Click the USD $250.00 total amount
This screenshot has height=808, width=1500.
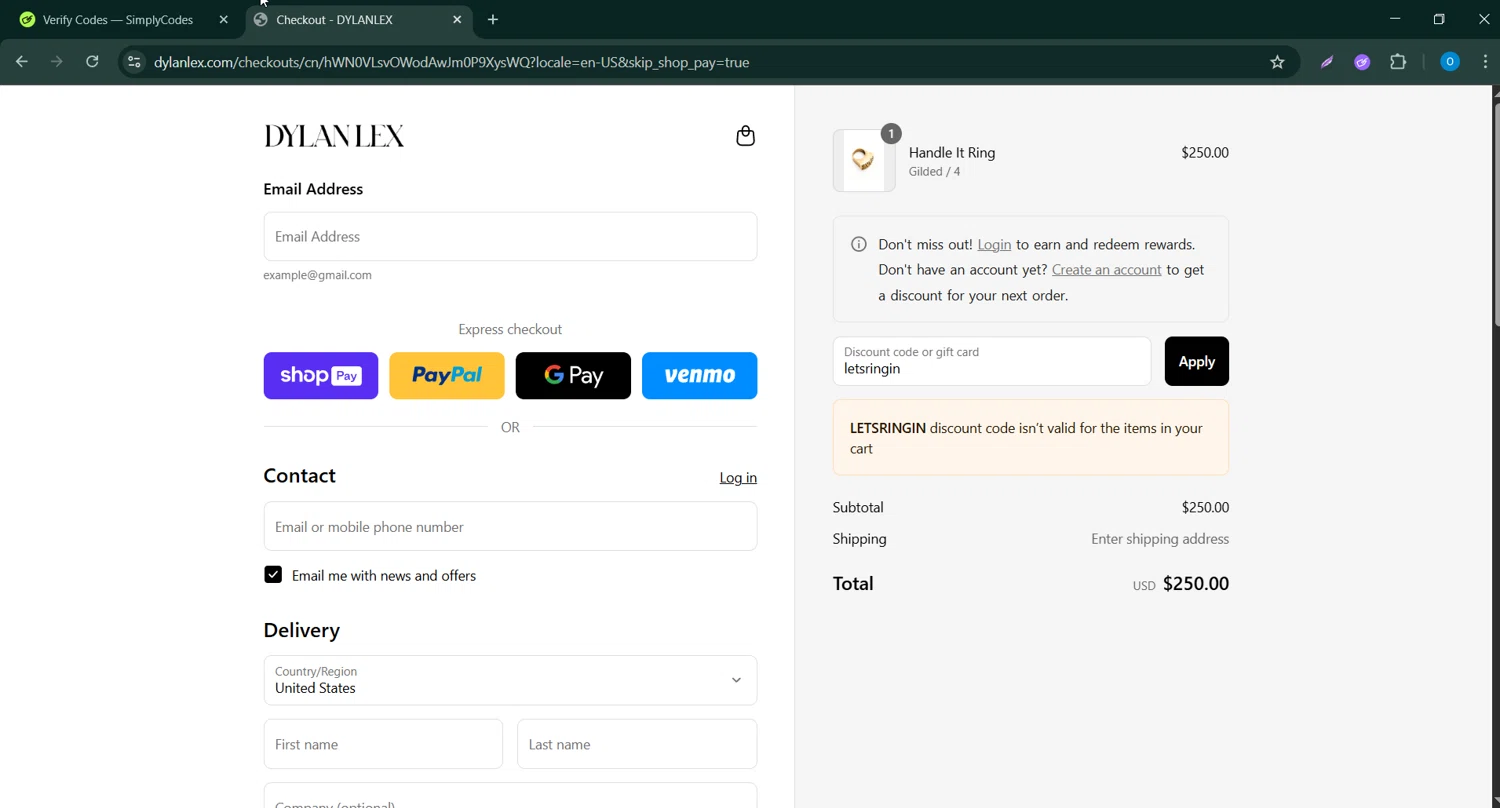coord(1181,584)
